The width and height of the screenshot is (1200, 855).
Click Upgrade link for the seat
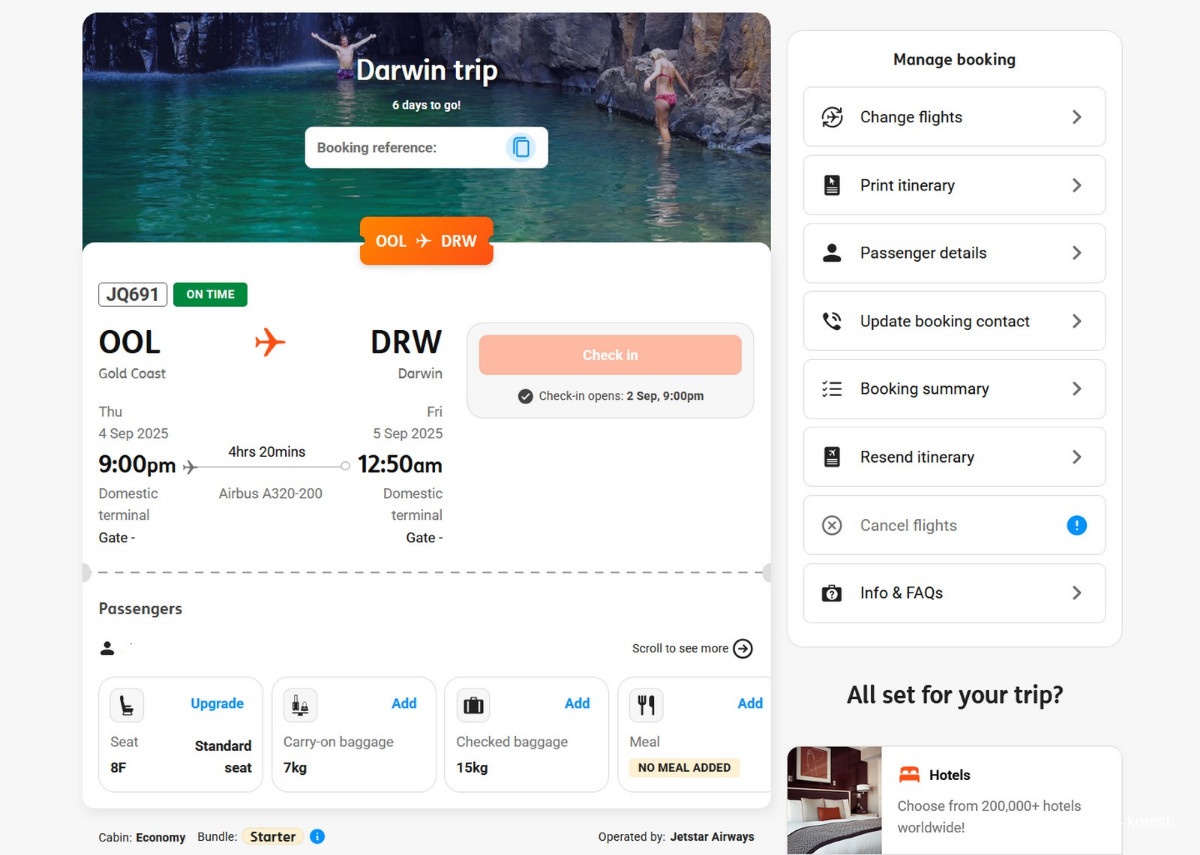pyautogui.click(x=217, y=703)
